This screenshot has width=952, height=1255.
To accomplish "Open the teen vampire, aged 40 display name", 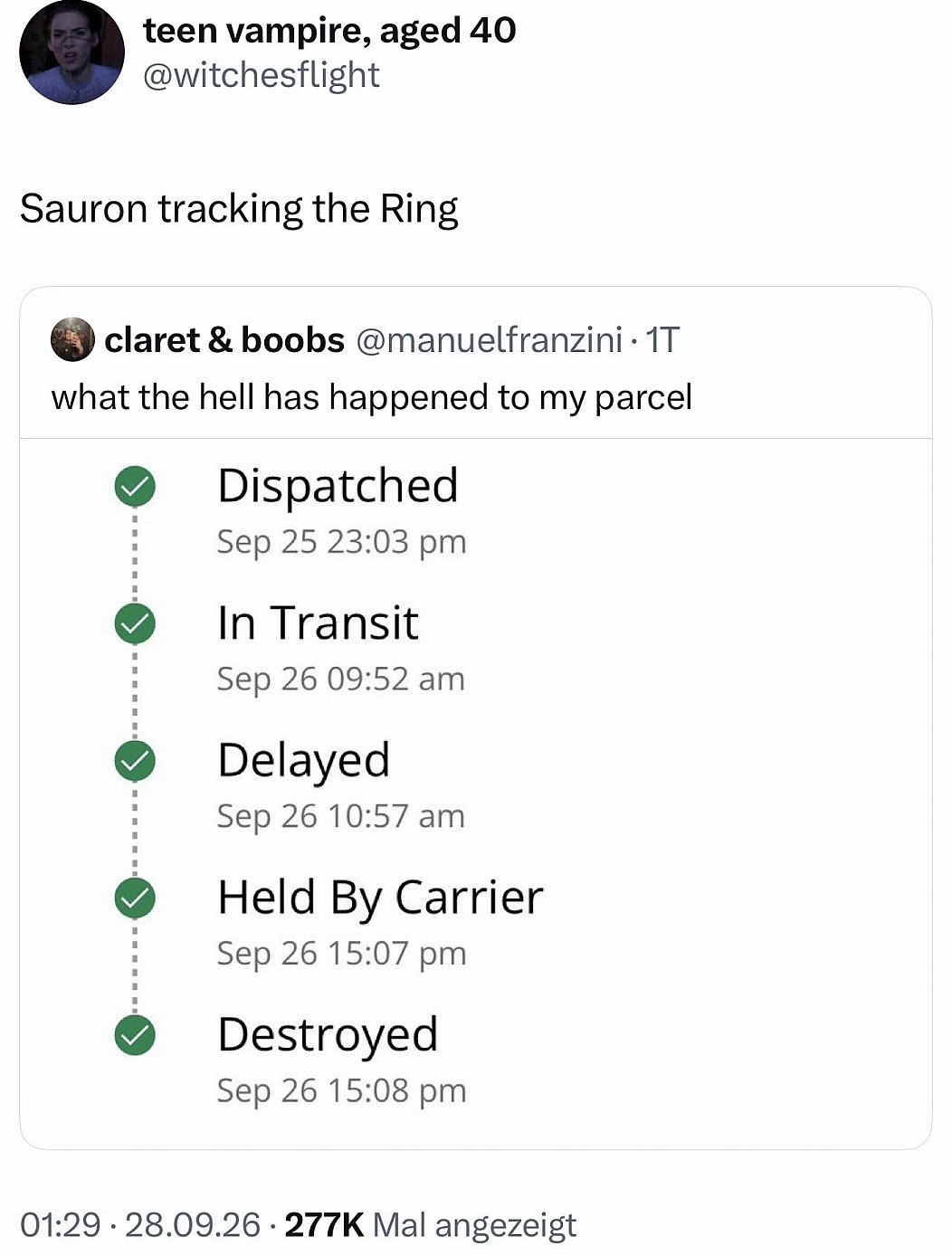I will pos(329,30).
